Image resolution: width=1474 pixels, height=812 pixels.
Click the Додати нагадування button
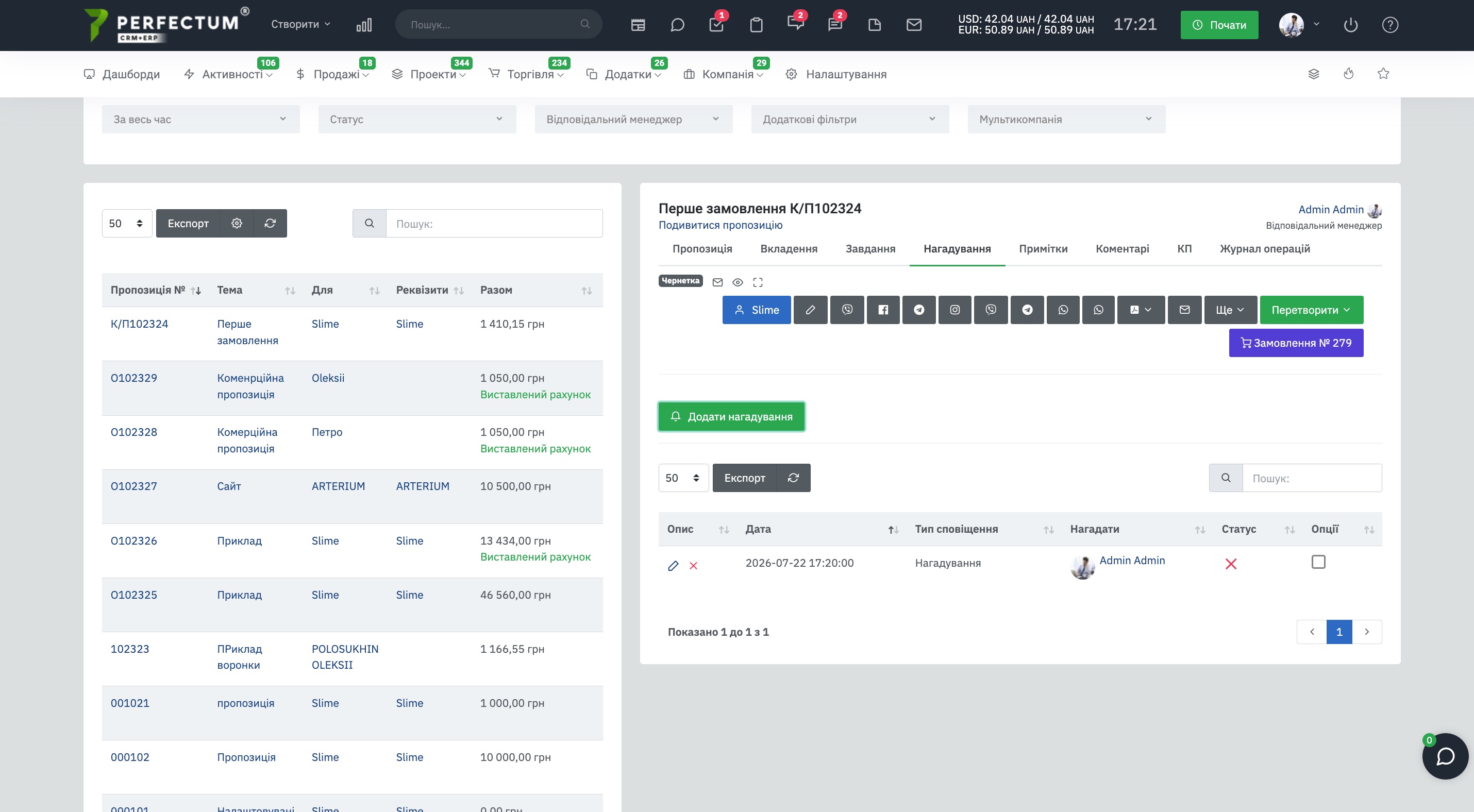pyautogui.click(x=731, y=416)
